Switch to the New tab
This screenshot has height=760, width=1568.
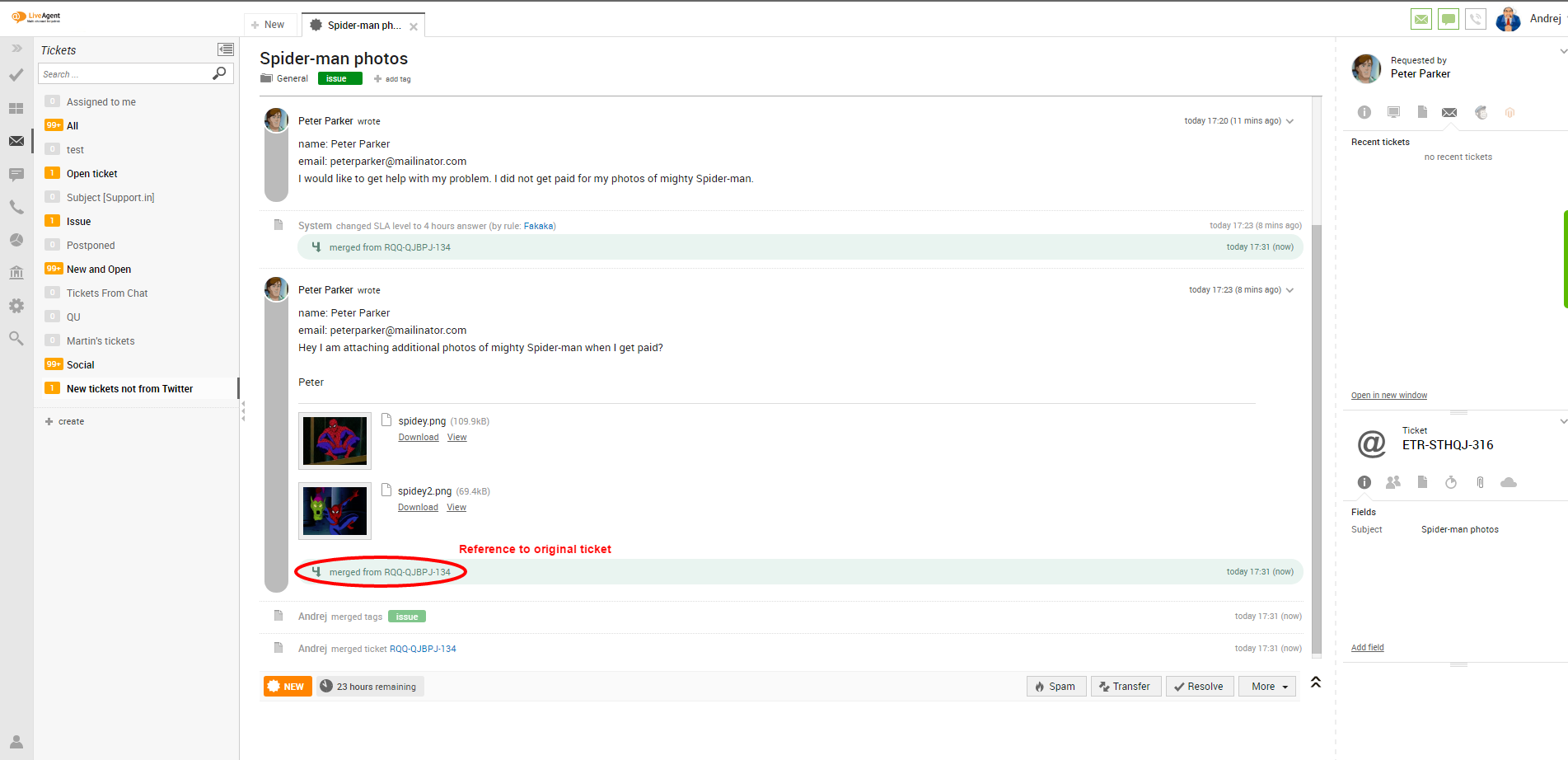point(269,25)
